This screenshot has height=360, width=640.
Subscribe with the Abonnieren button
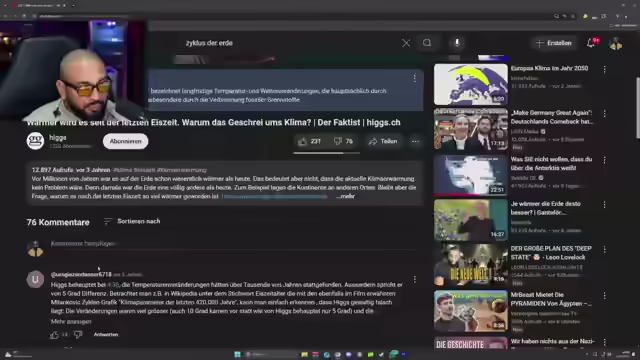click(x=125, y=141)
